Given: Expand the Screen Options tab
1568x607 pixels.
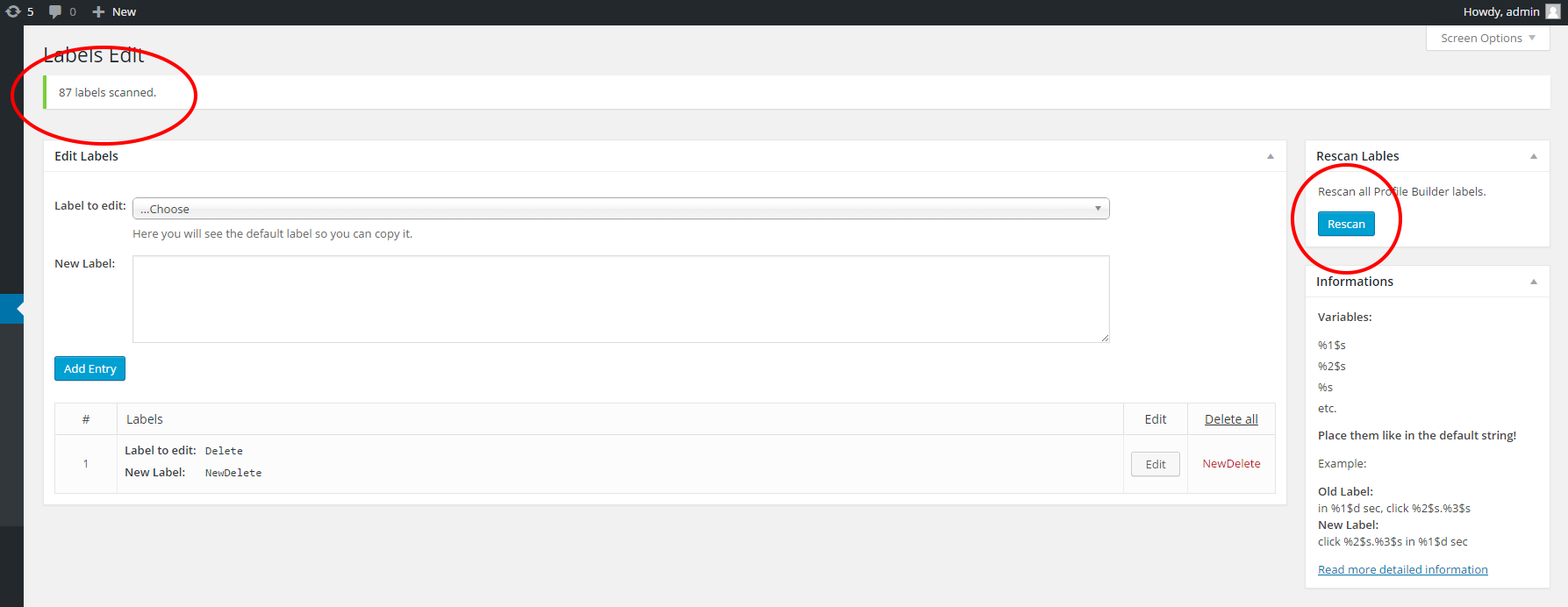Looking at the screenshot, I should click(x=1488, y=38).
